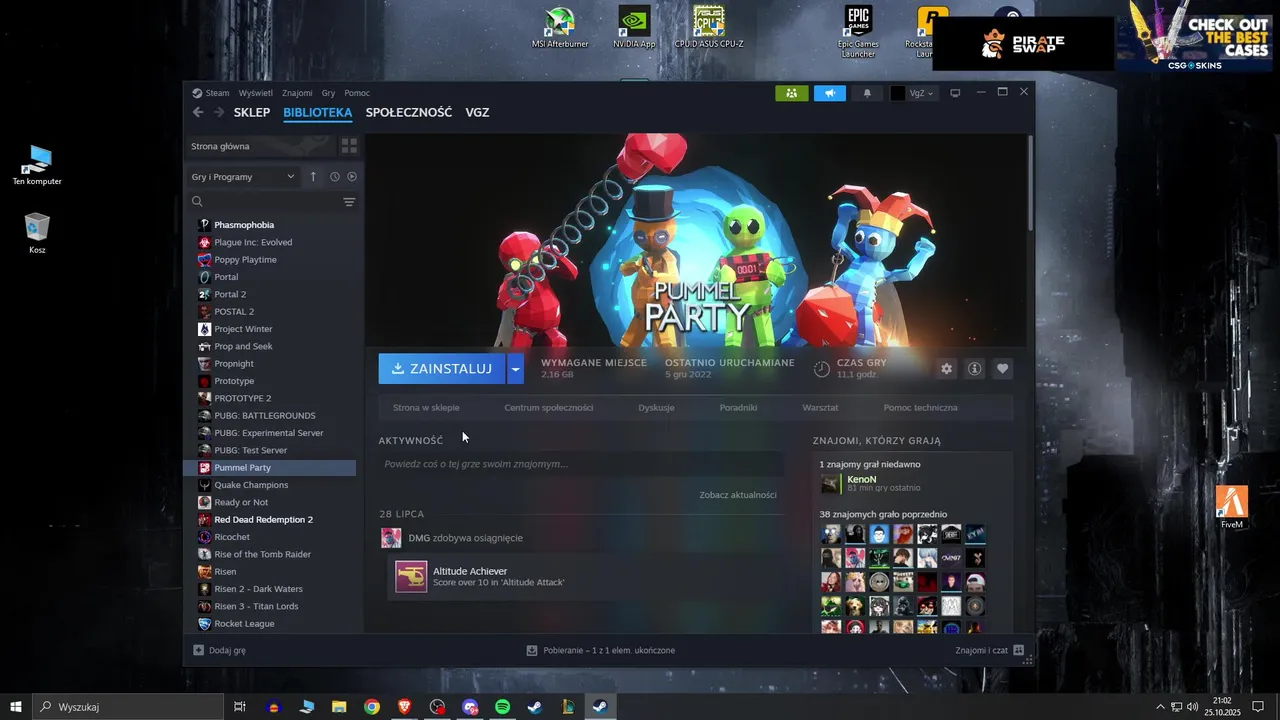Go forward with the right arrow
The width and height of the screenshot is (1280, 720).
tap(219, 112)
